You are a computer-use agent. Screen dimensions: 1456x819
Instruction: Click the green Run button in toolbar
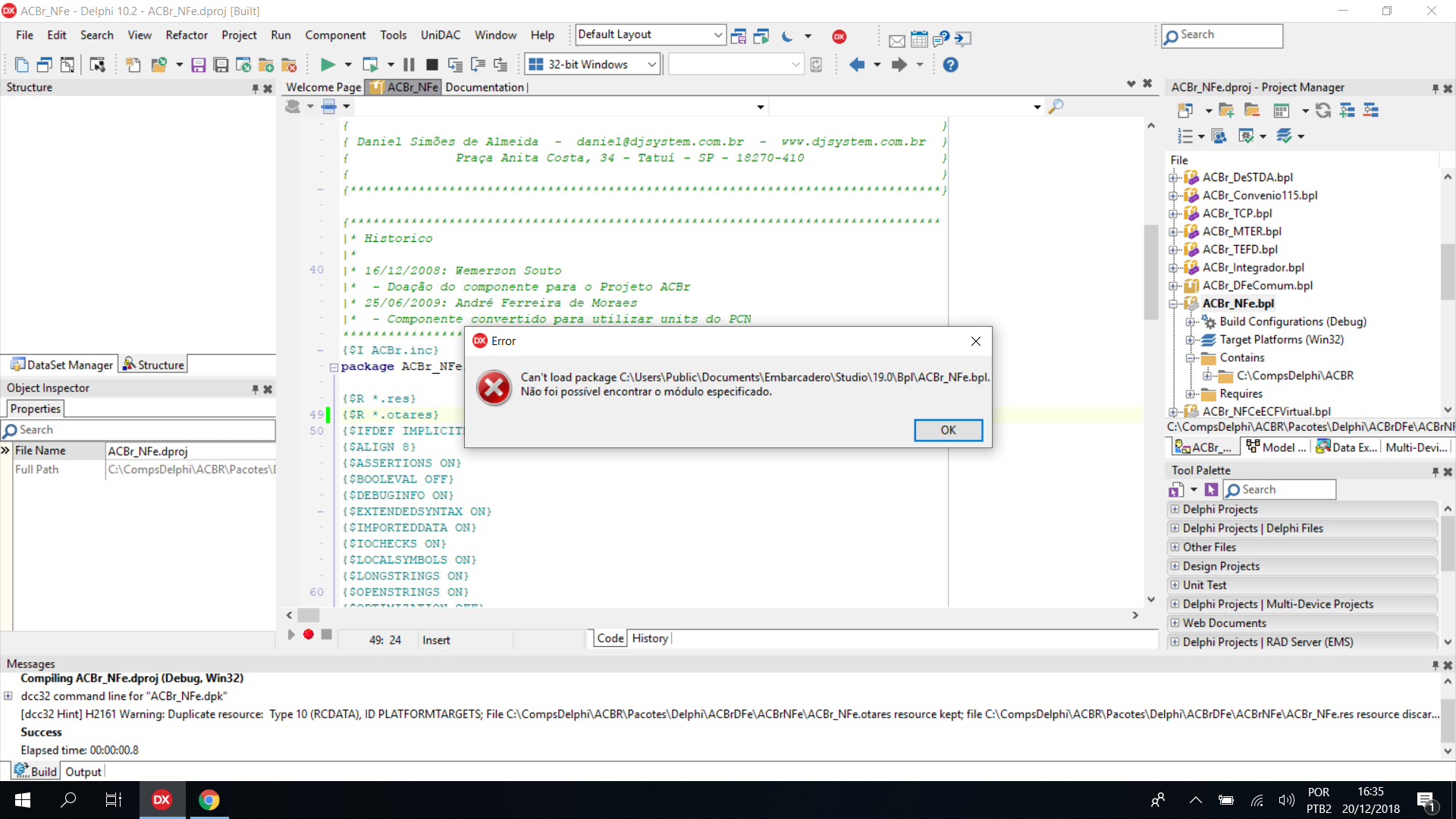[328, 64]
